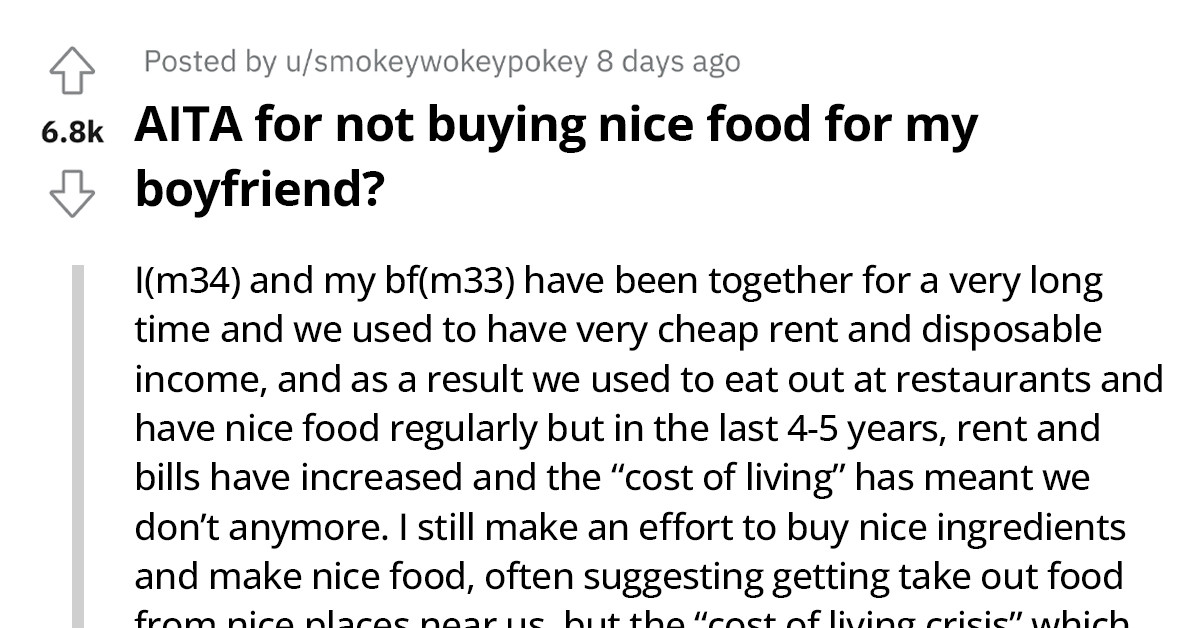
Task: Click "take out food" in the body
Action: [996, 576]
